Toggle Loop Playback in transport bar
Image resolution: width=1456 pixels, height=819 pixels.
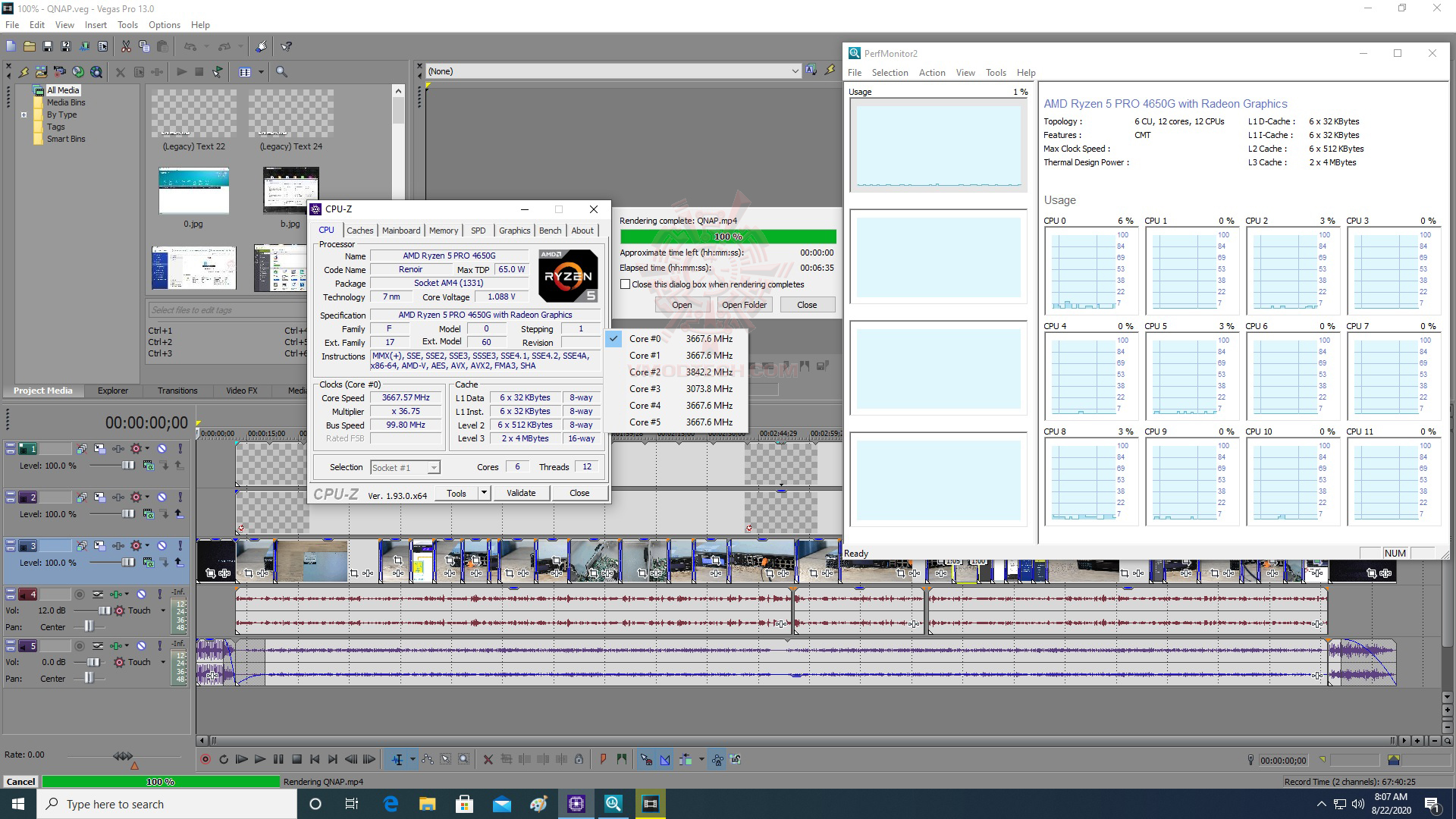[224, 759]
